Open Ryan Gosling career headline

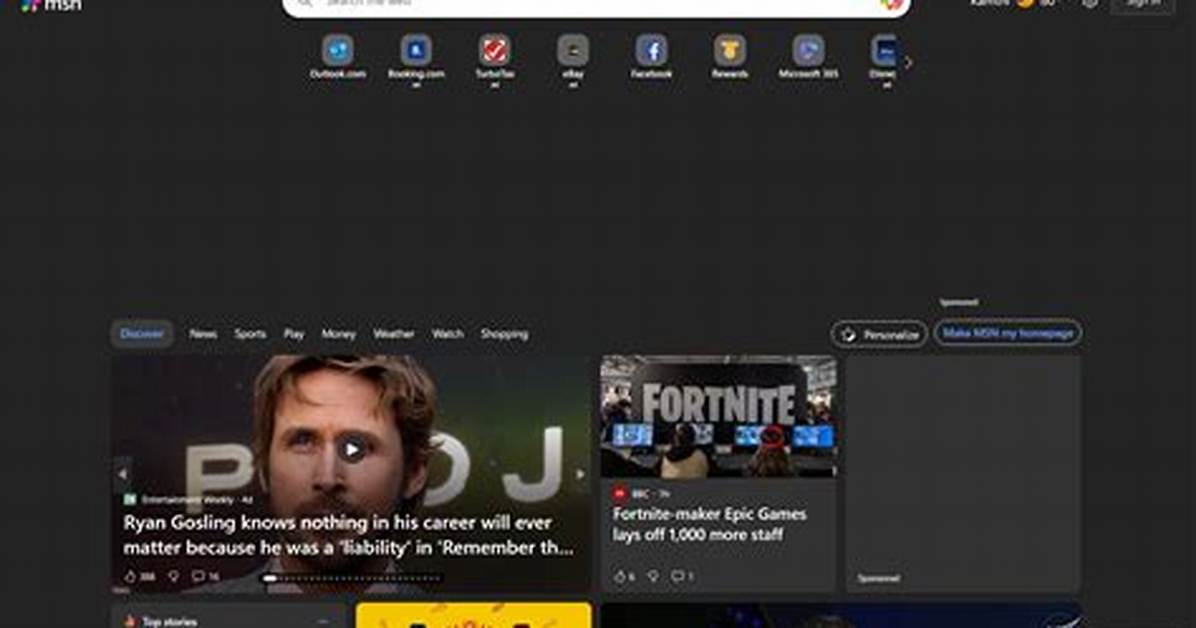349,535
